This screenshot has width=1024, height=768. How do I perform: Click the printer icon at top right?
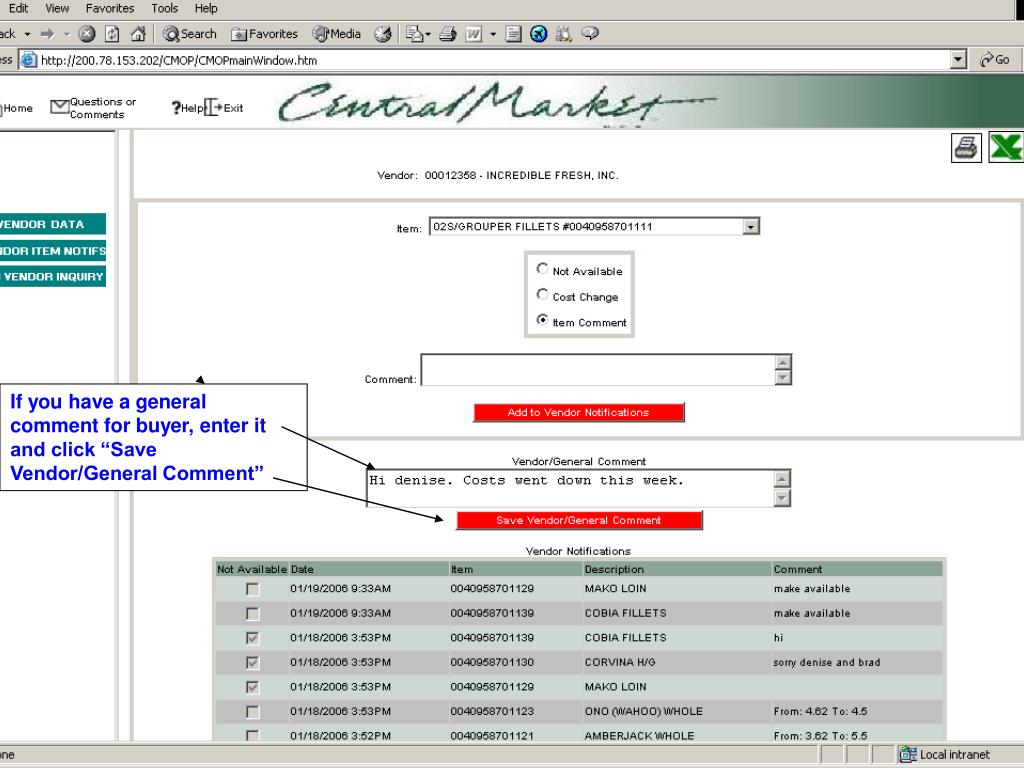click(x=966, y=148)
